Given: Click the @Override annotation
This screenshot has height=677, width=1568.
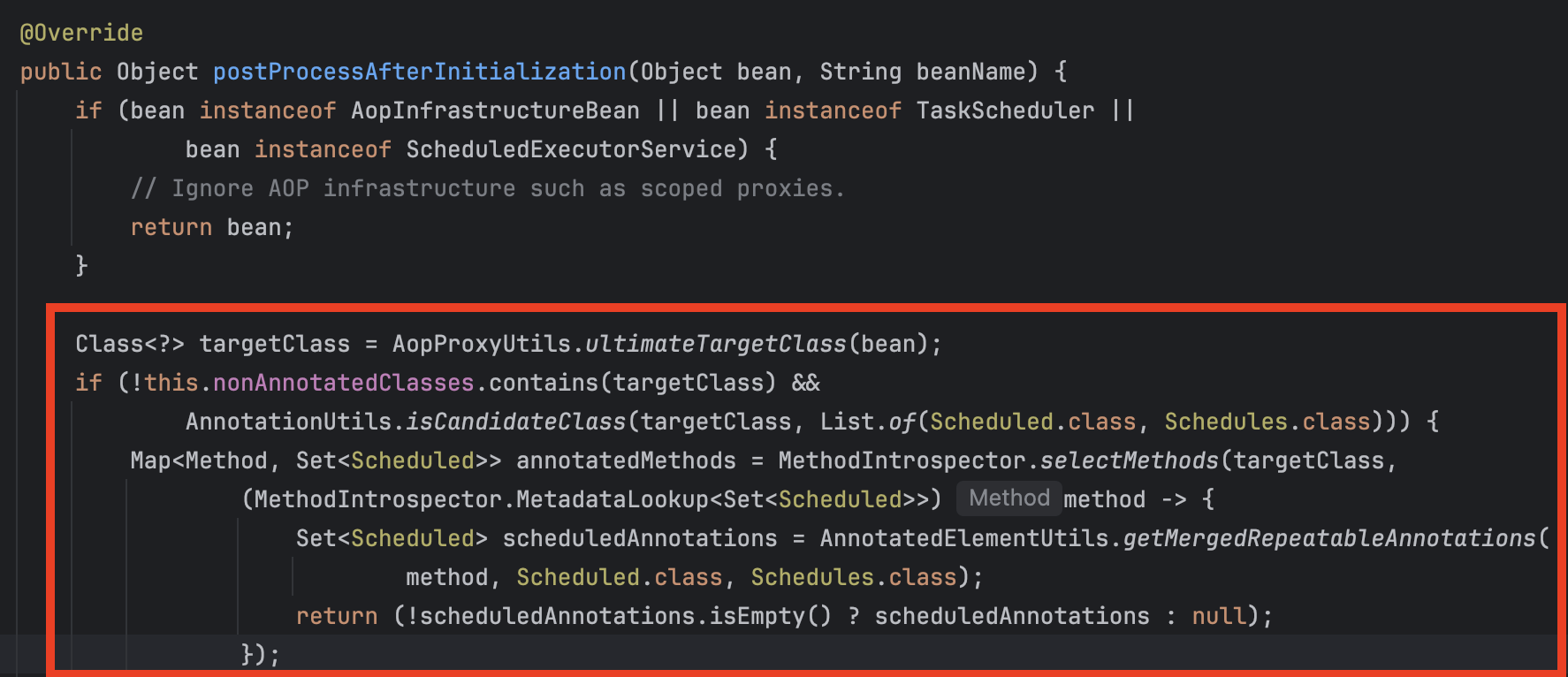Looking at the screenshot, I should (81, 33).
